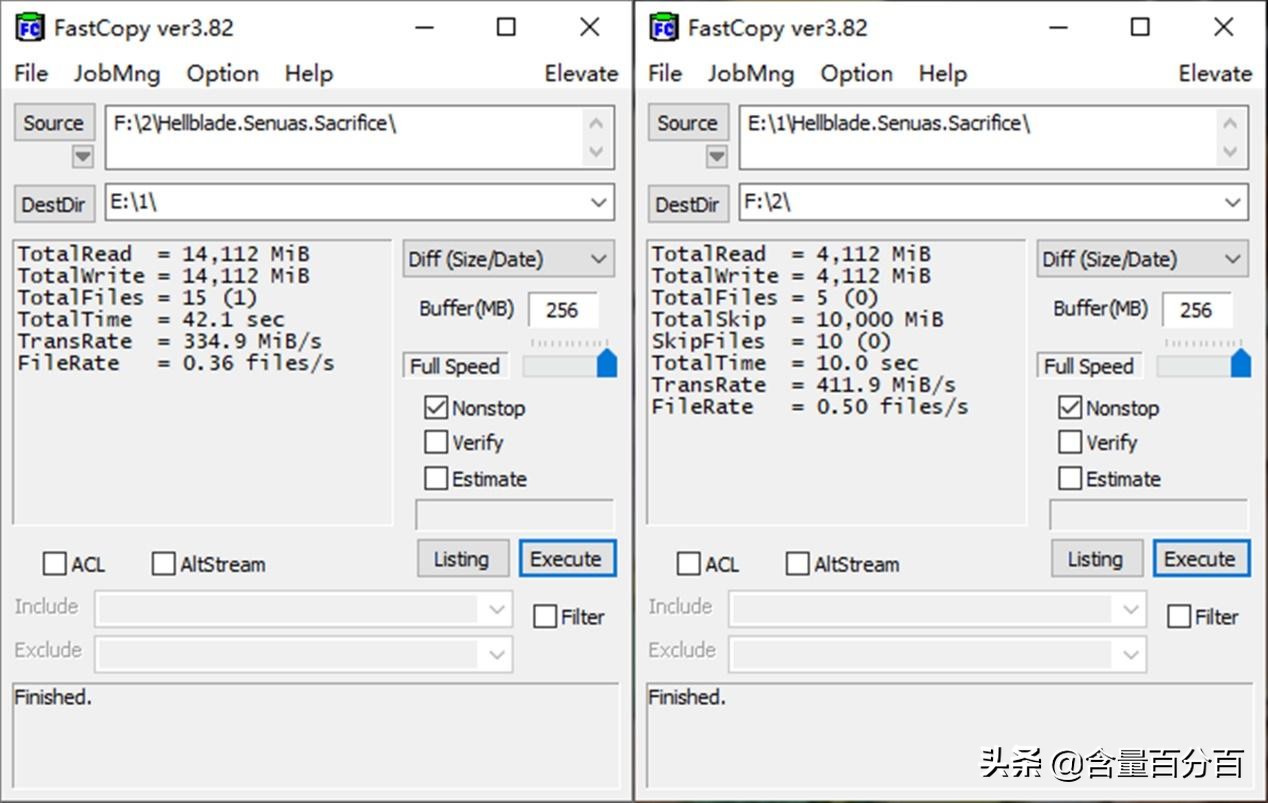The height and width of the screenshot is (803, 1268).
Task: Uncheck Nonstop checkbox in right window
Action: click(x=1070, y=407)
